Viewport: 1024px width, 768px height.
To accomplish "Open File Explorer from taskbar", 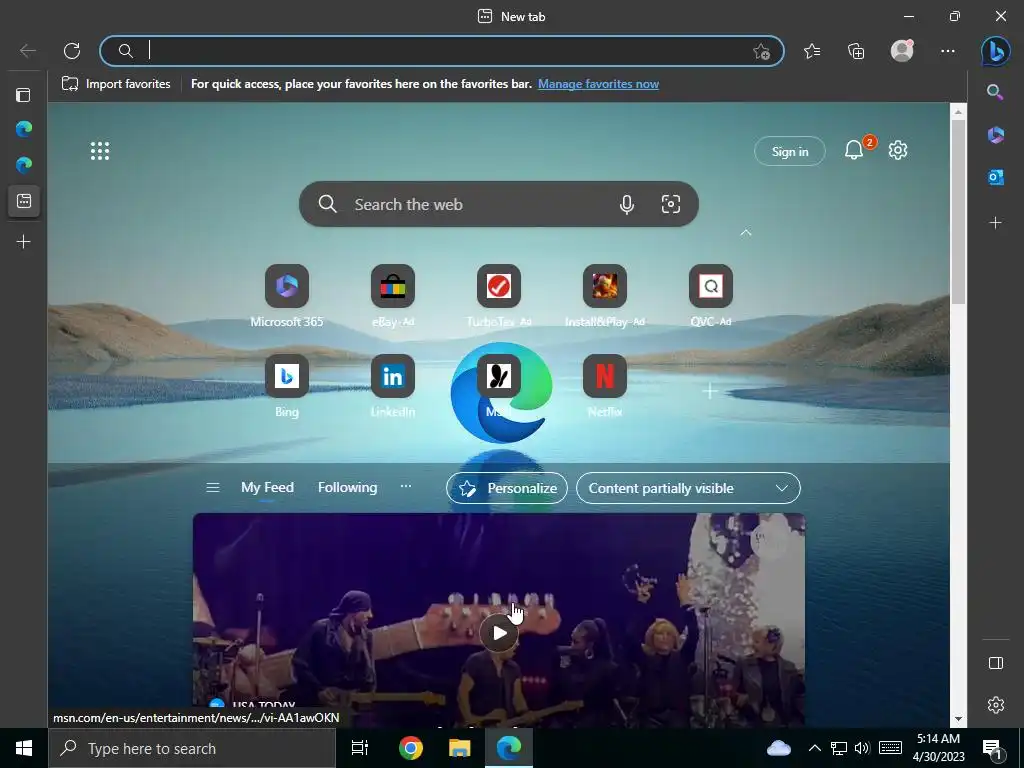I will (x=460, y=748).
